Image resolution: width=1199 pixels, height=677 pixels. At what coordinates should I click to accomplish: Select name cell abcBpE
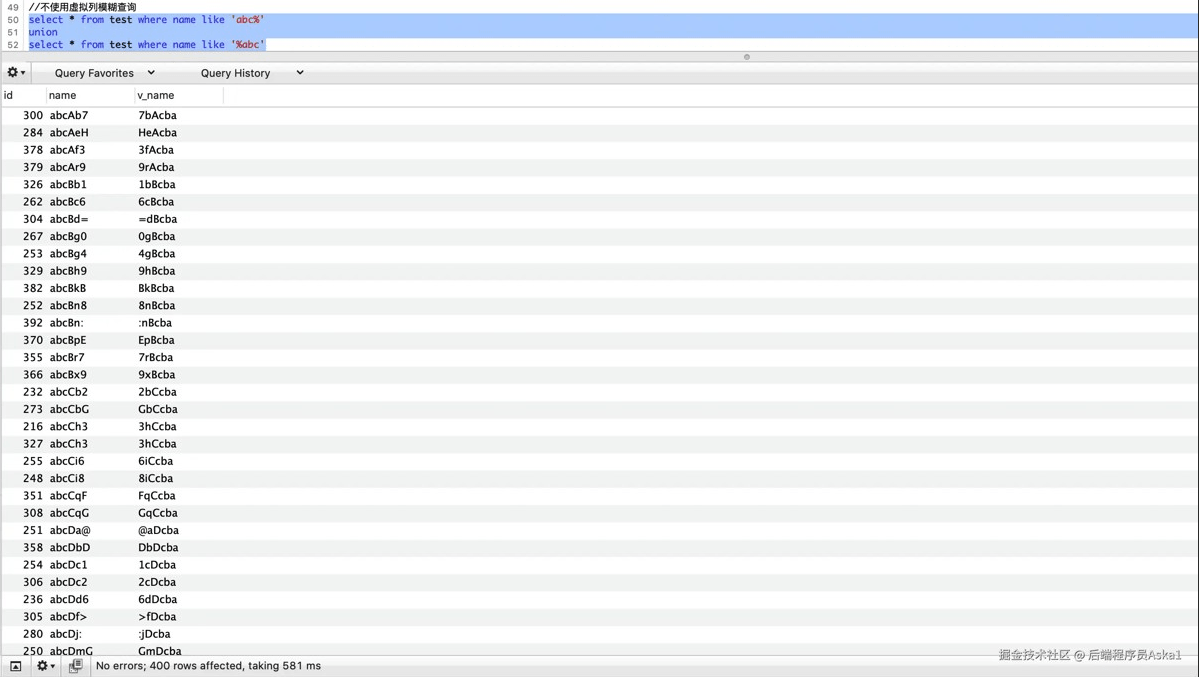coord(67,340)
